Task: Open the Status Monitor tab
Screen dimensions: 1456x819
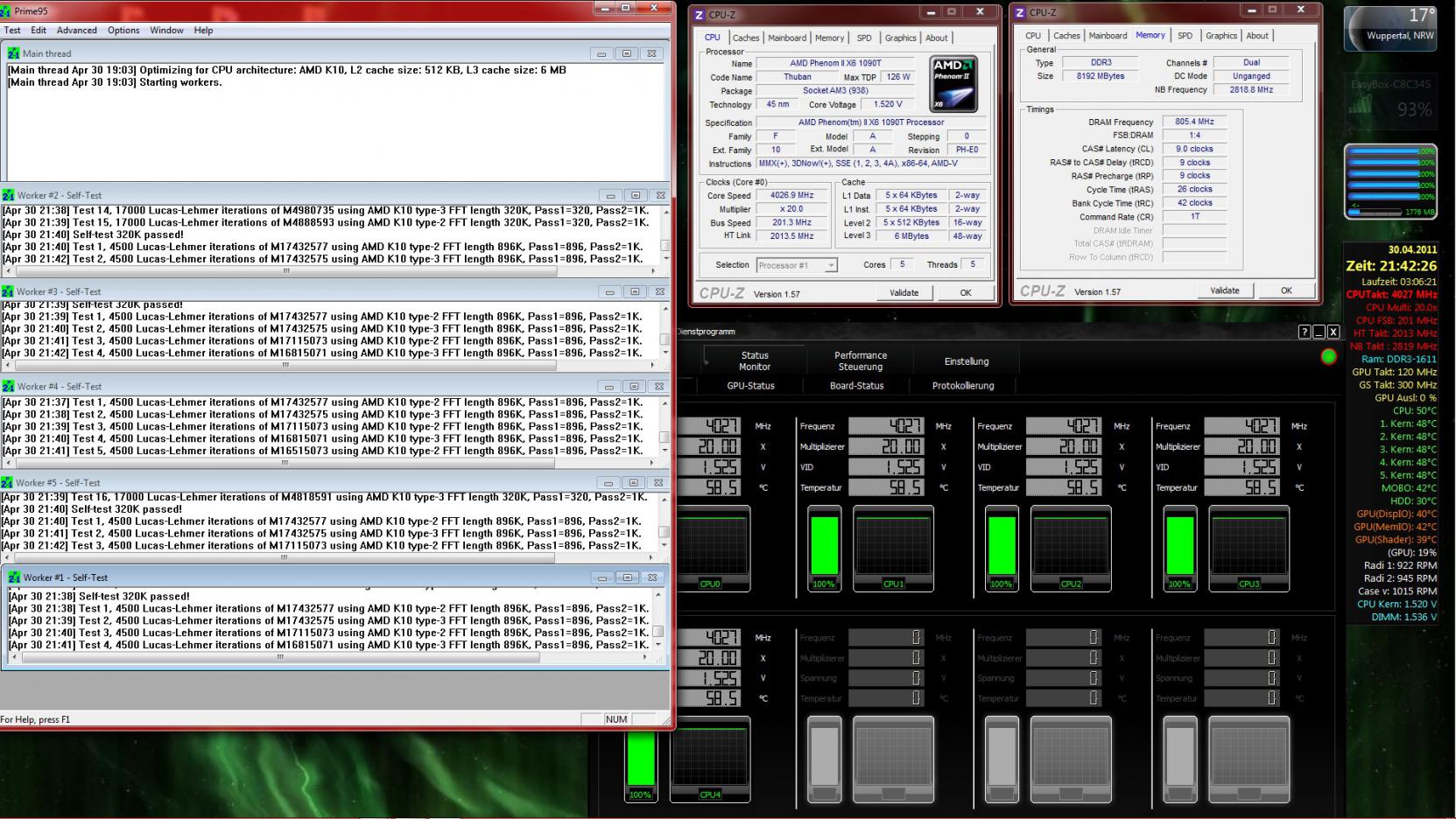Action: pyautogui.click(x=755, y=360)
